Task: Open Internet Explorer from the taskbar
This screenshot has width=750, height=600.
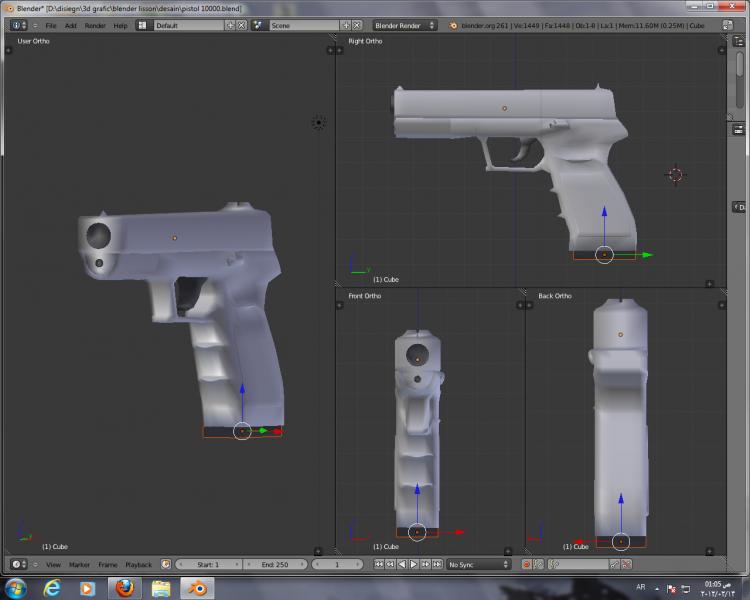Action: [52, 588]
